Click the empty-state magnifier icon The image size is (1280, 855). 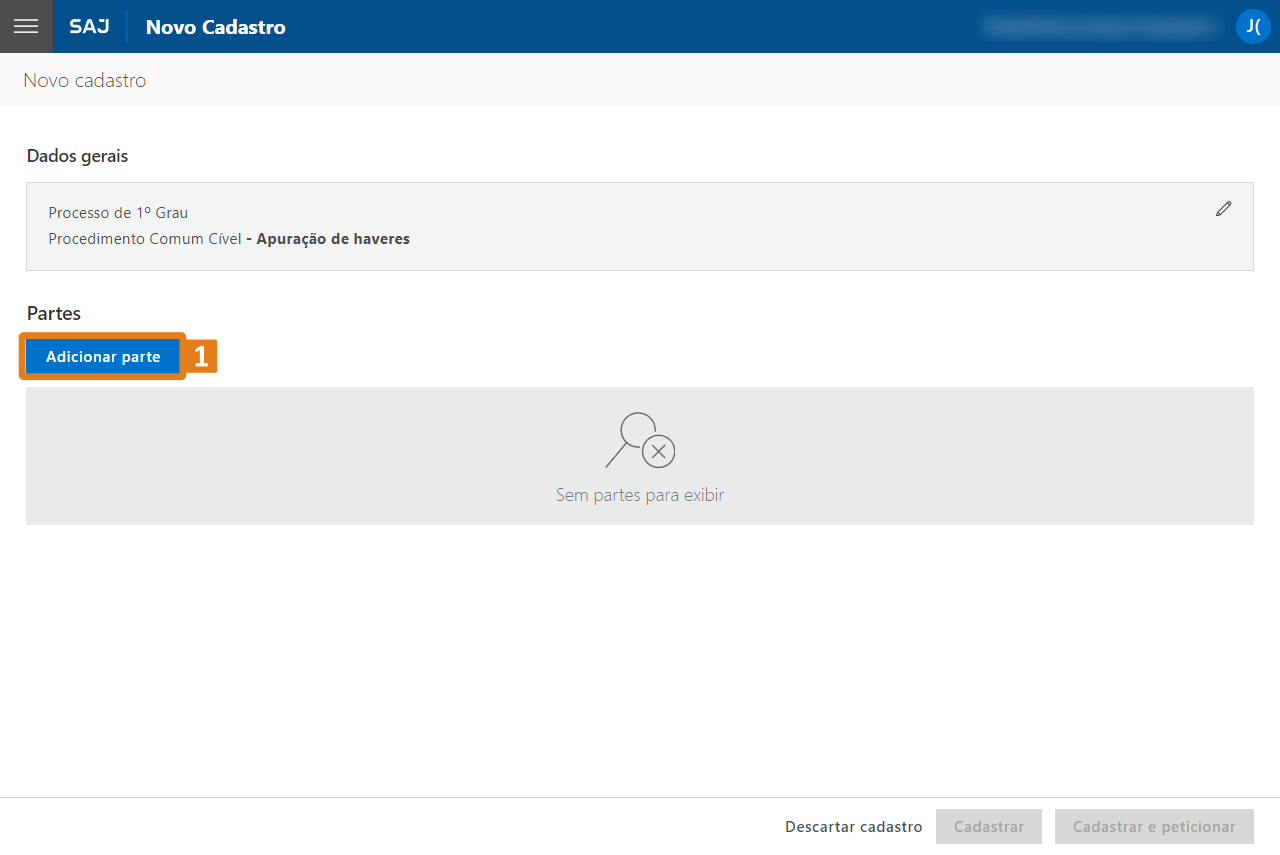coord(640,441)
